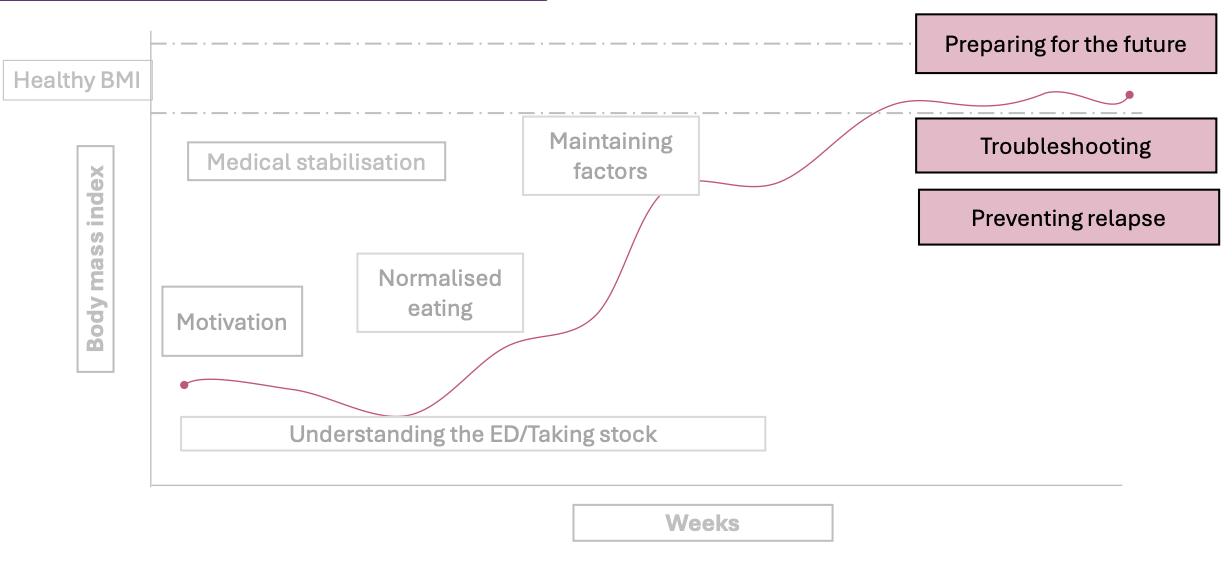Select the starting dot of the pink curve

[x=184, y=385]
